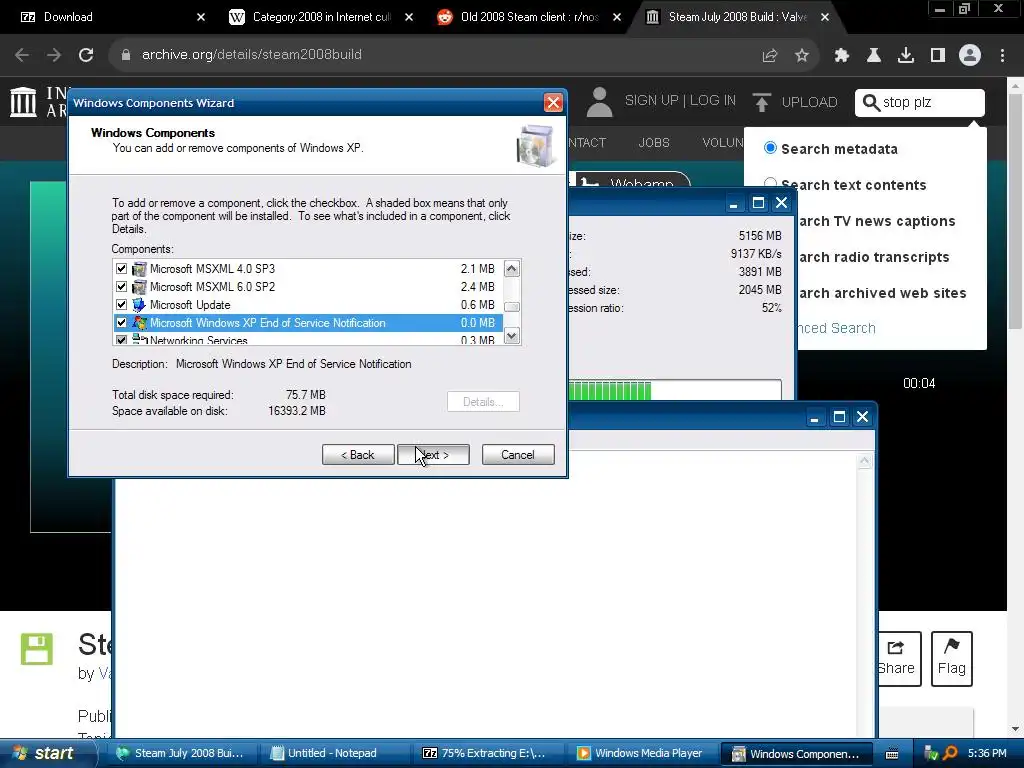The image size is (1024, 768).
Task: Open the downloads icon in Chrome toolbar
Action: 905,56
